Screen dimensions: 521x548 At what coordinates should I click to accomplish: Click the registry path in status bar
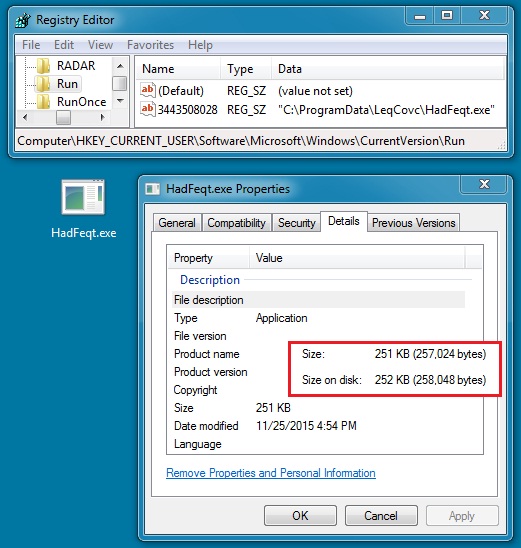pyautogui.click(x=241, y=141)
